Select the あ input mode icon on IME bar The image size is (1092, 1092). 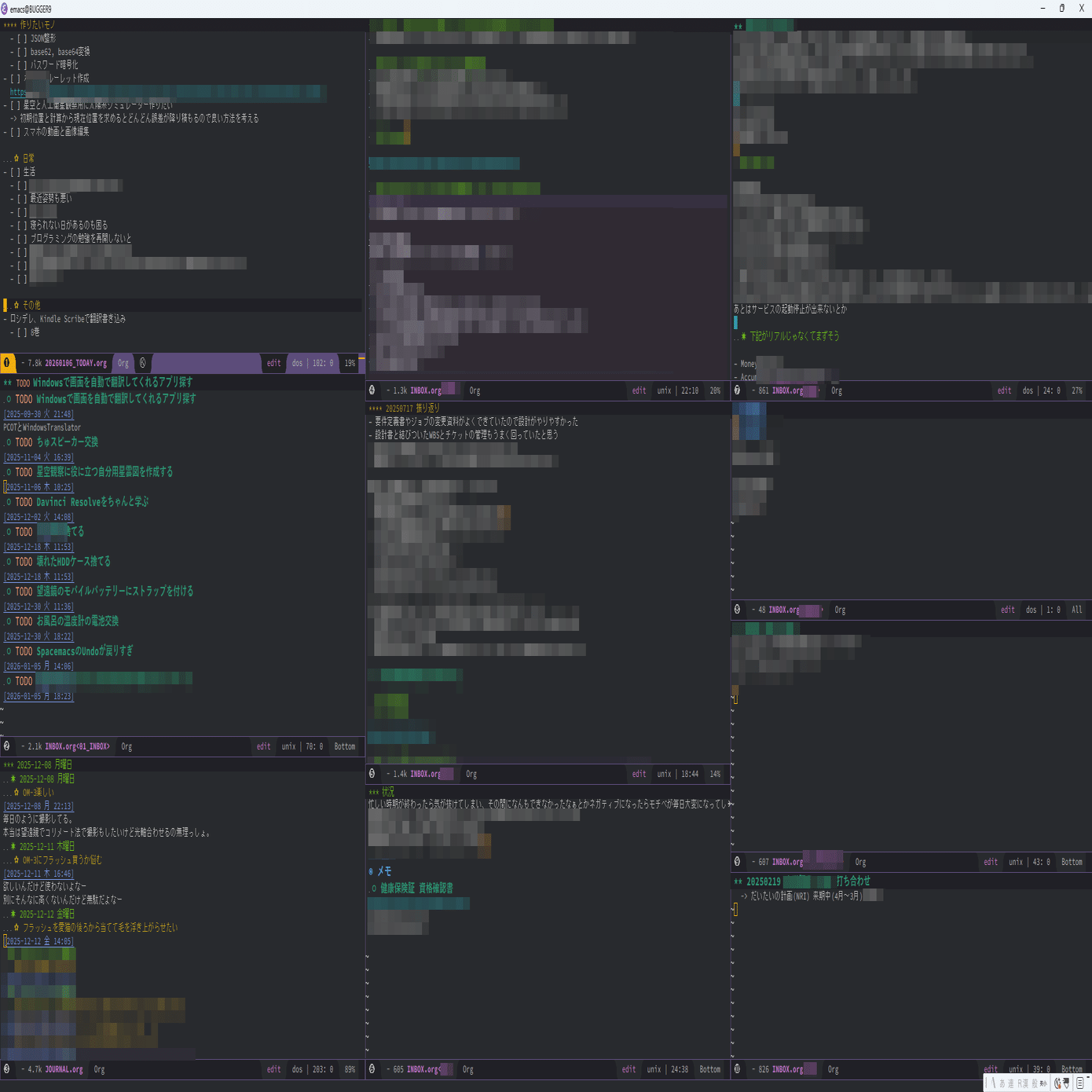pyautogui.click(x=1002, y=1083)
